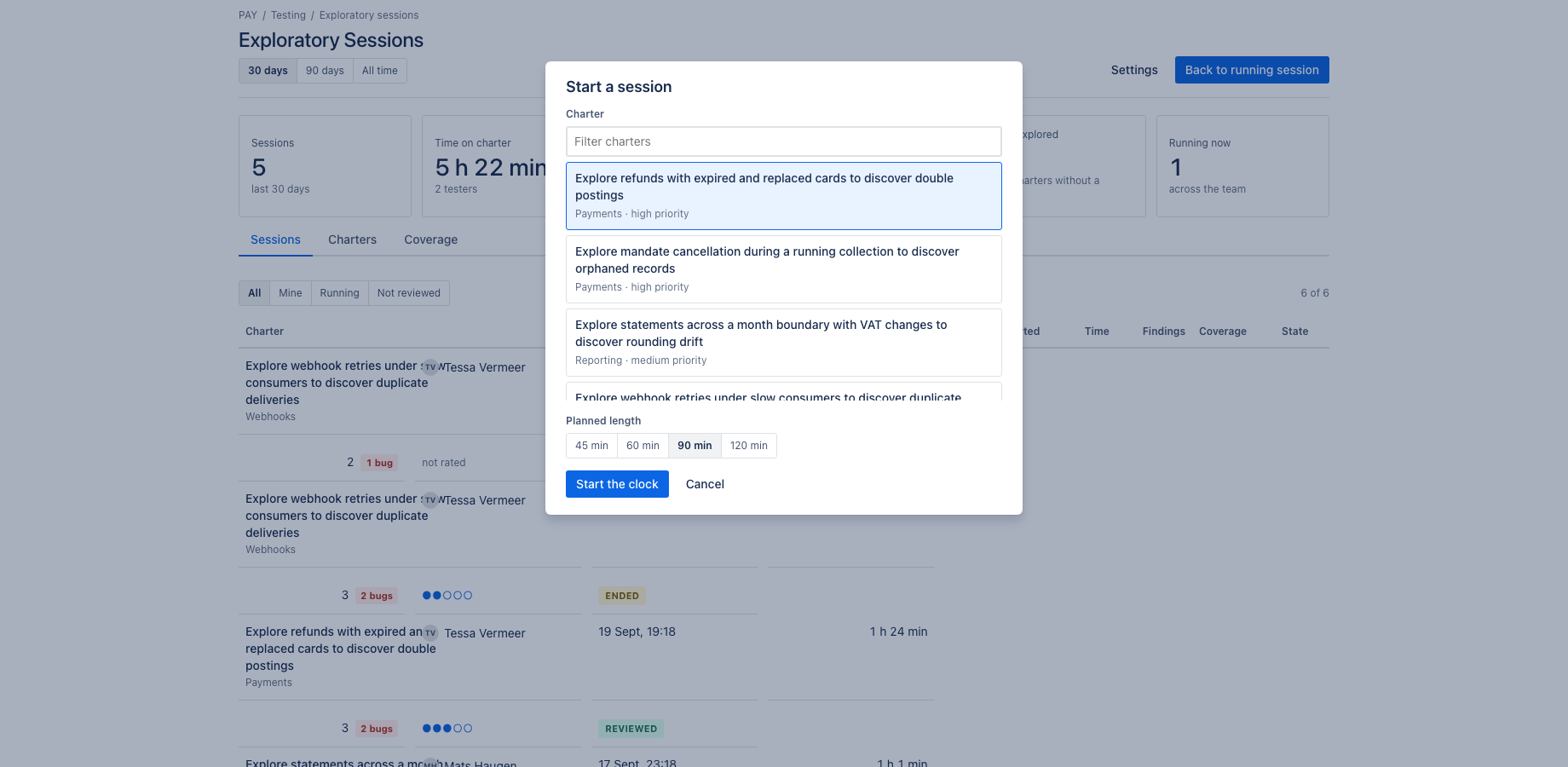Image resolution: width=1568 pixels, height=767 pixels.
Task: Click the '1 h 24 min' duration
Action: tap(898, 631)
